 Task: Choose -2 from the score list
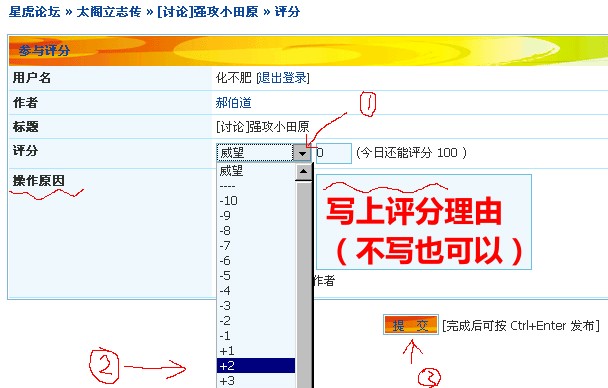(x=256, y=321)
